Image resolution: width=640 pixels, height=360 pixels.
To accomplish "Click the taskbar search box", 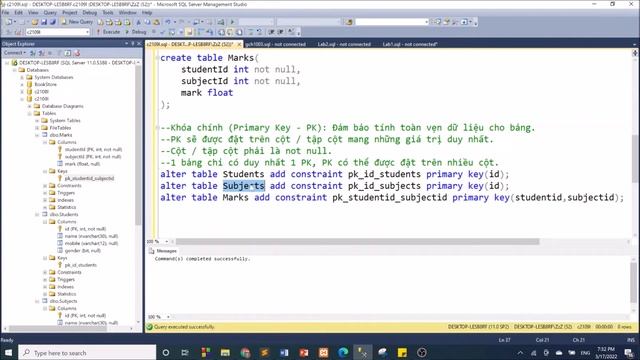I will tap(87, 353).
